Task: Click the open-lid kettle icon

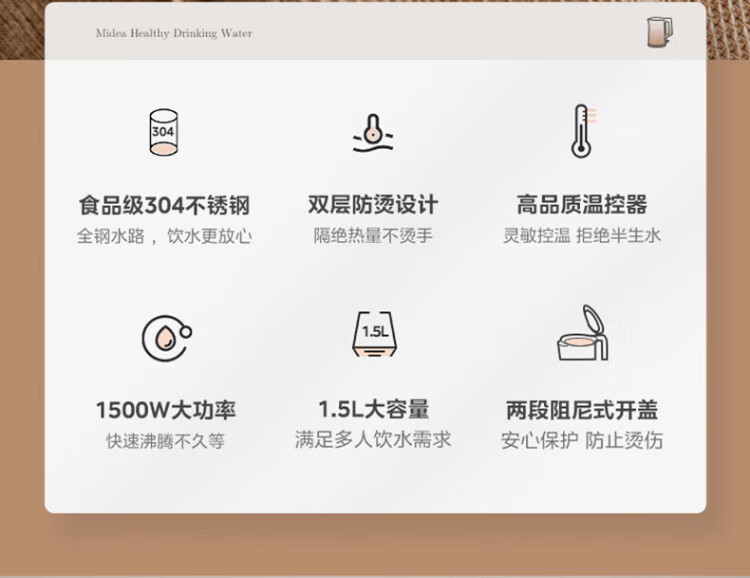Action: click(583, 333)
